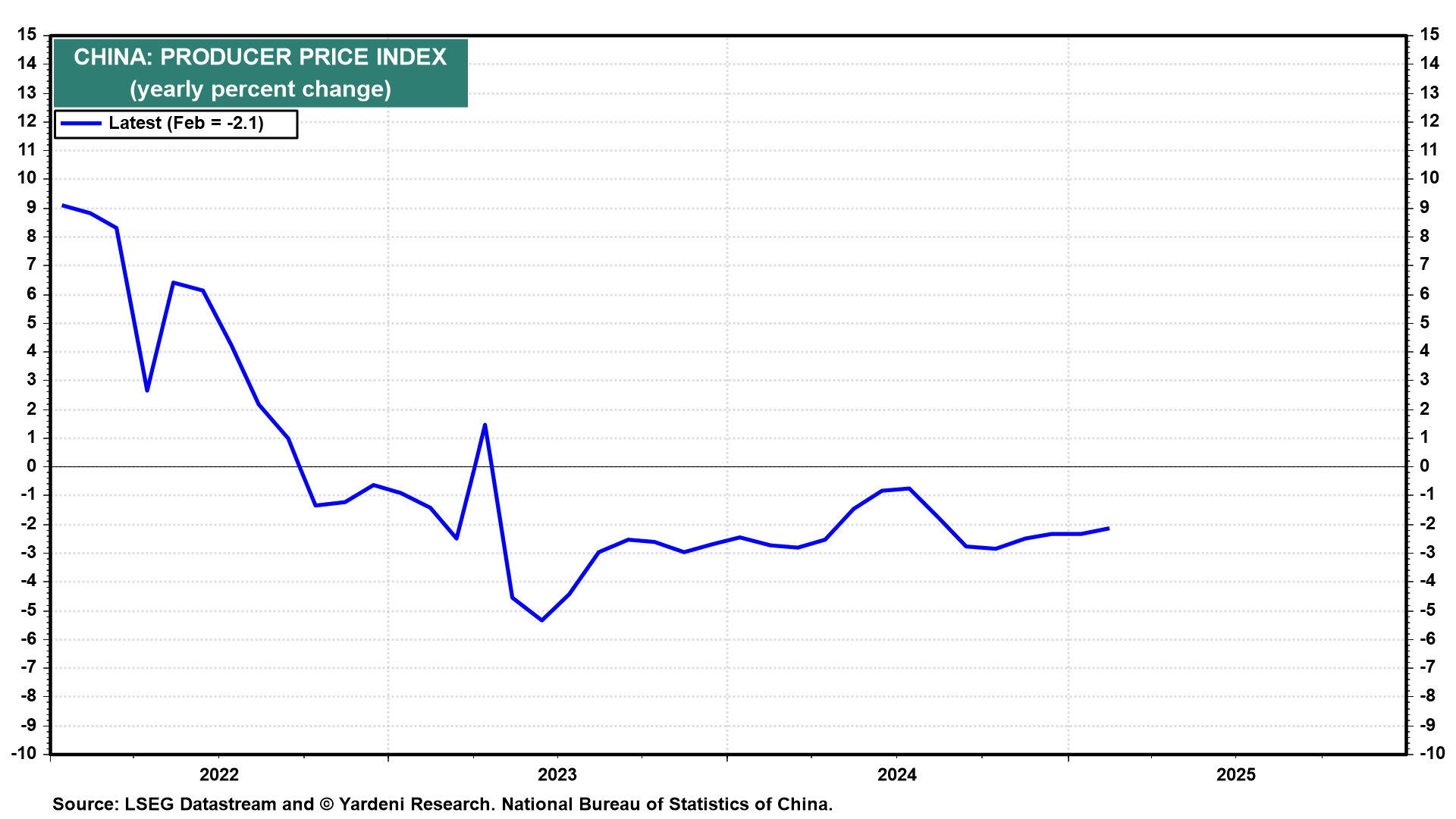This screenshot has width=1456, height=819.
Task: Click the line's dip near 3 in 2021
Action: tap(146, 390)
